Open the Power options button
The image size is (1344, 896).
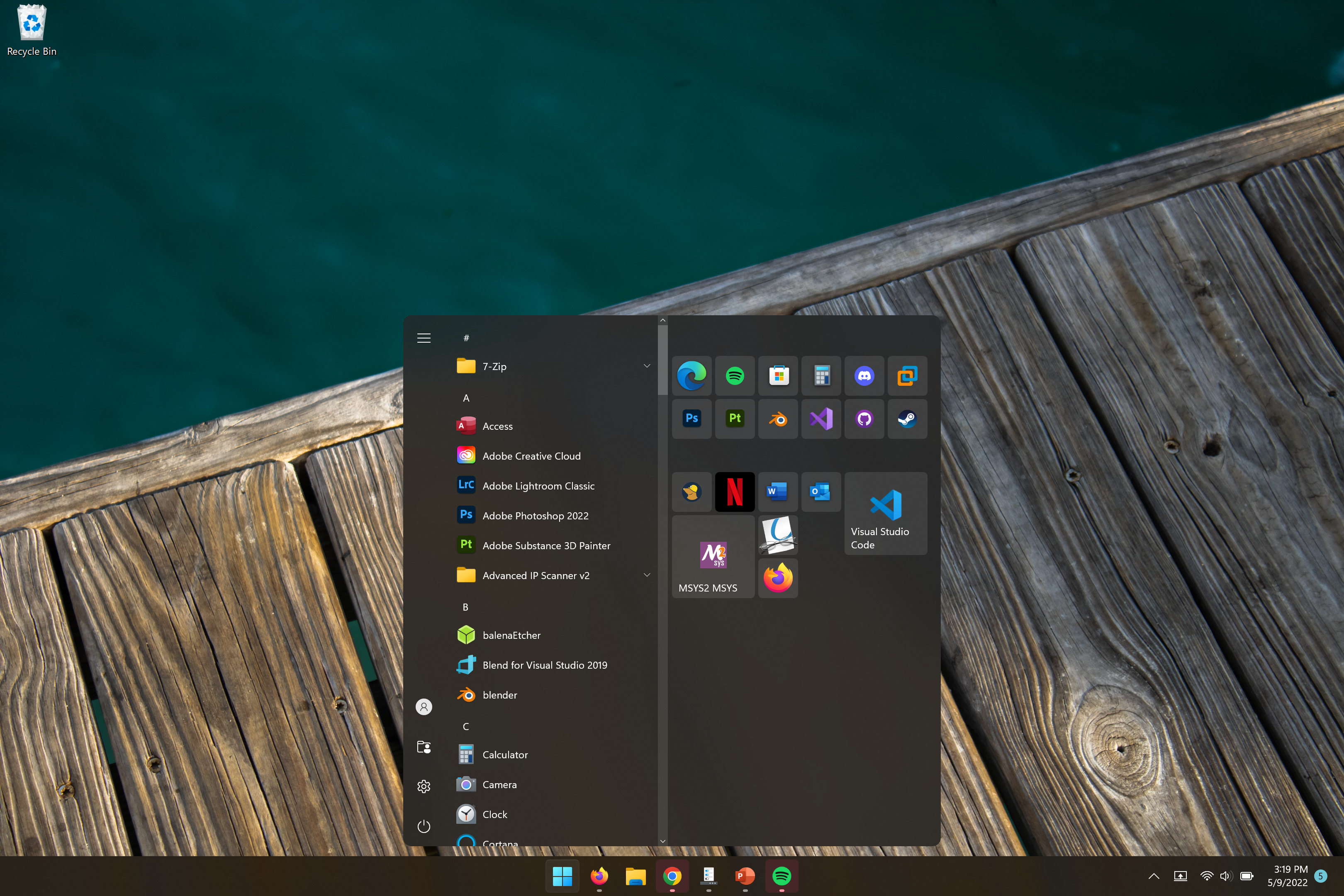(424, 826)
